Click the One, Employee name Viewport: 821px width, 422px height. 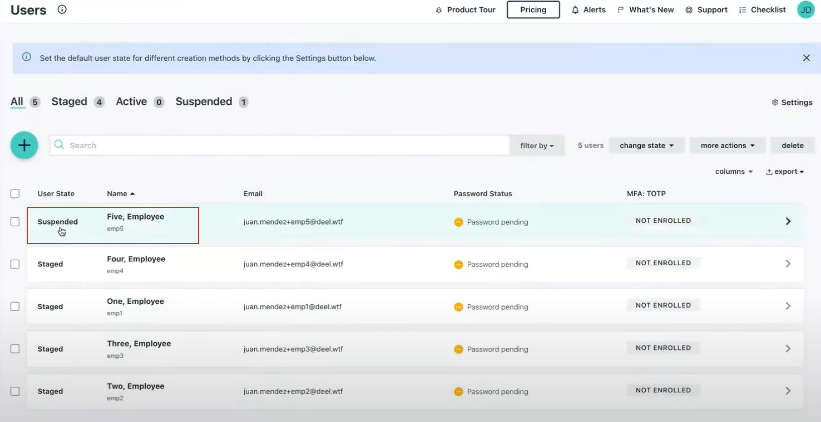pyautogui.click(x=136, y=302)
